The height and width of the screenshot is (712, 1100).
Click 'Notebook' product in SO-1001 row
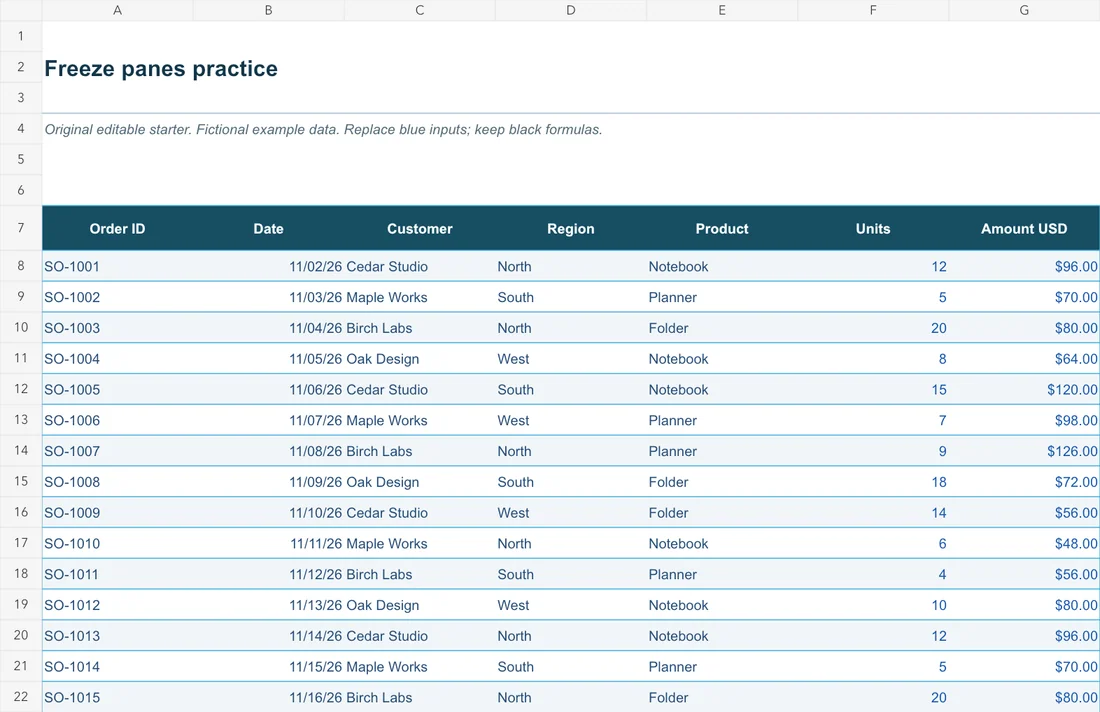coord(722,267)
